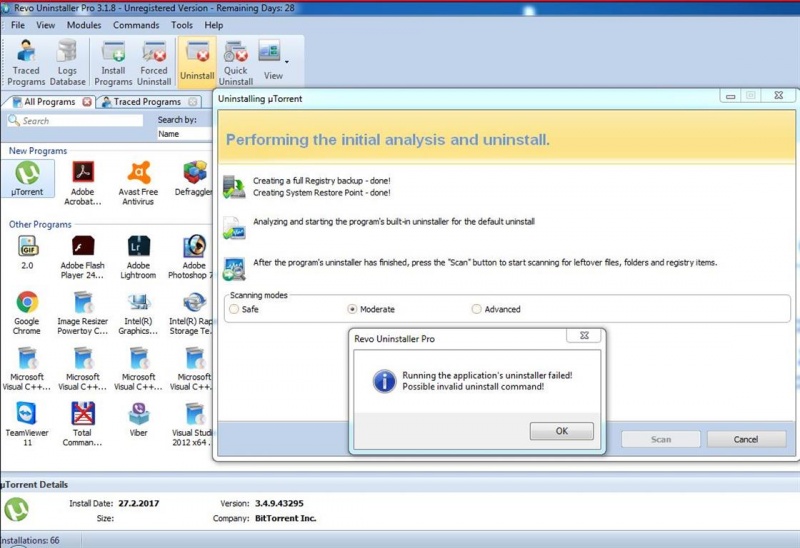Click OK in the error dialog

tap(561, 431)
